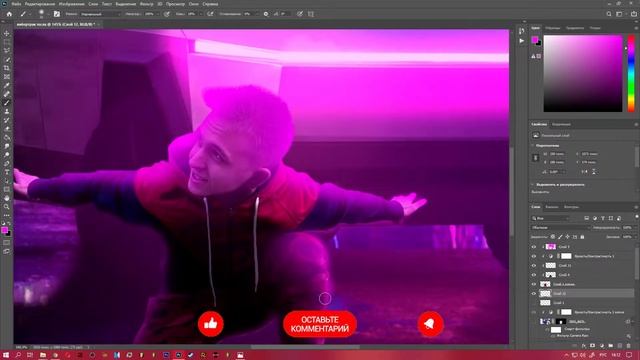Click the add layer mask icon
Image resolution: width=640 pixels, height=360 pixels.
(x=593, y=346)
